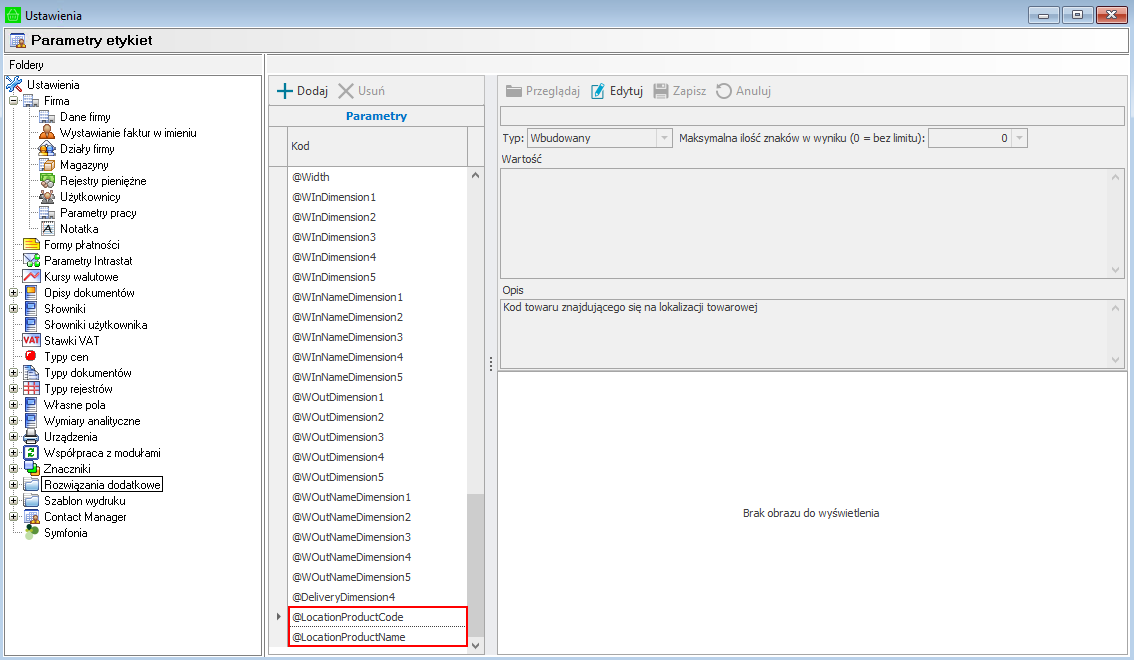Click the Rejestry pieniężne icon
The image size is (1134, 660).
pyautogui.click(x=47, y=181)
